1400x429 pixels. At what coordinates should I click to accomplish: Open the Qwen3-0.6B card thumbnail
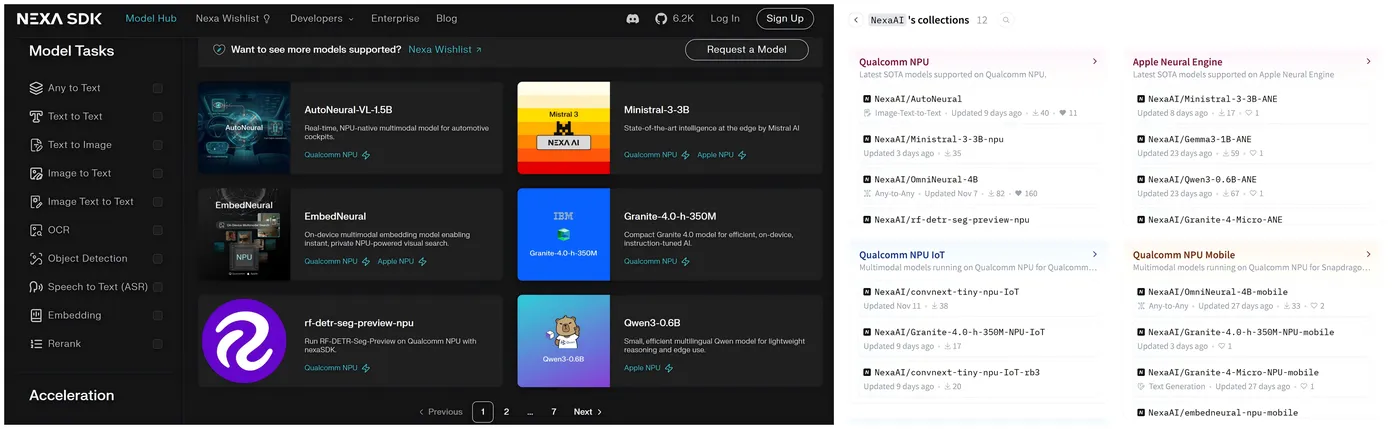[563, 341]
